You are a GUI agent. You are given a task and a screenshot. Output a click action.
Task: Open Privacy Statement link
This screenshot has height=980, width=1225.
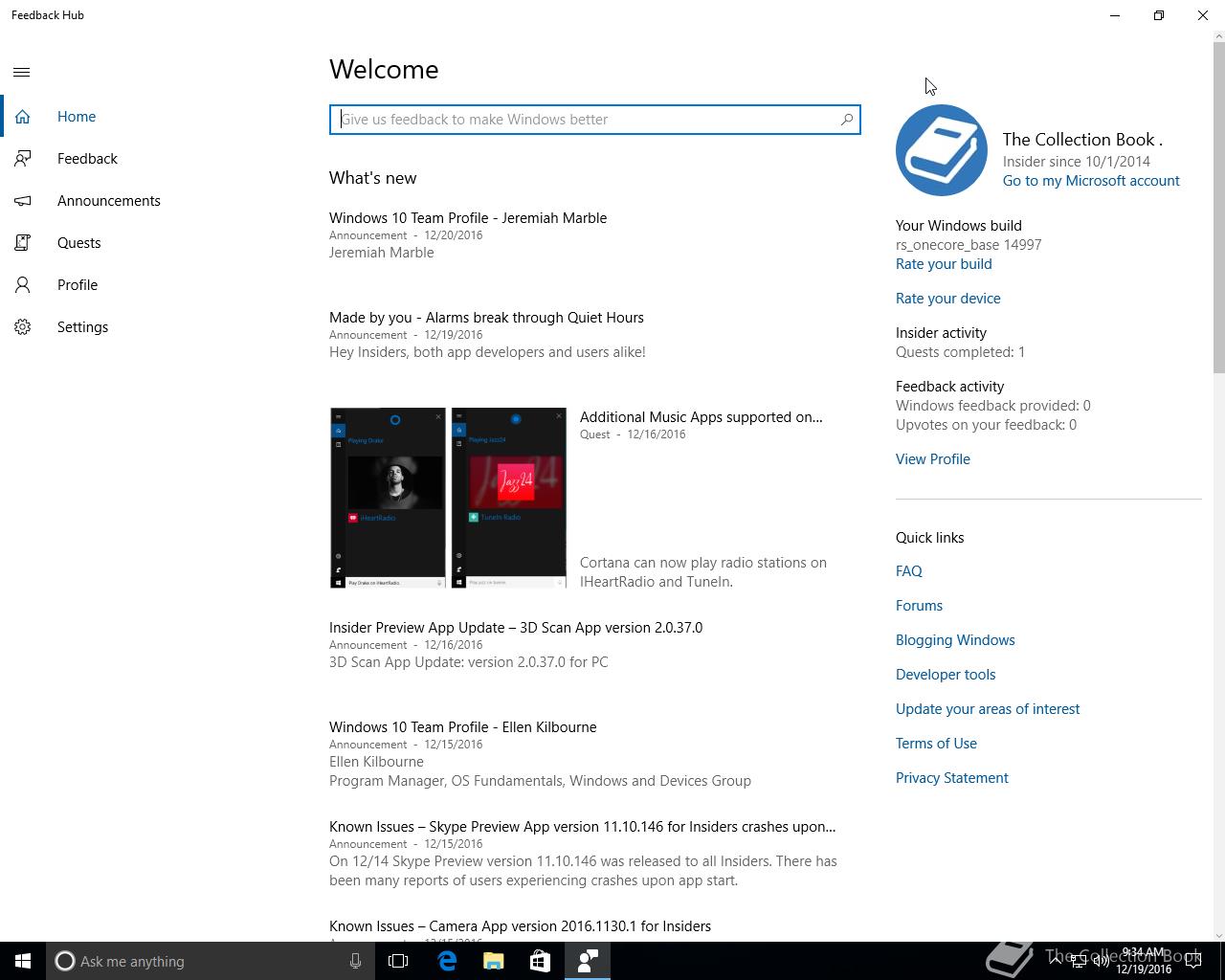pos(952,778)
